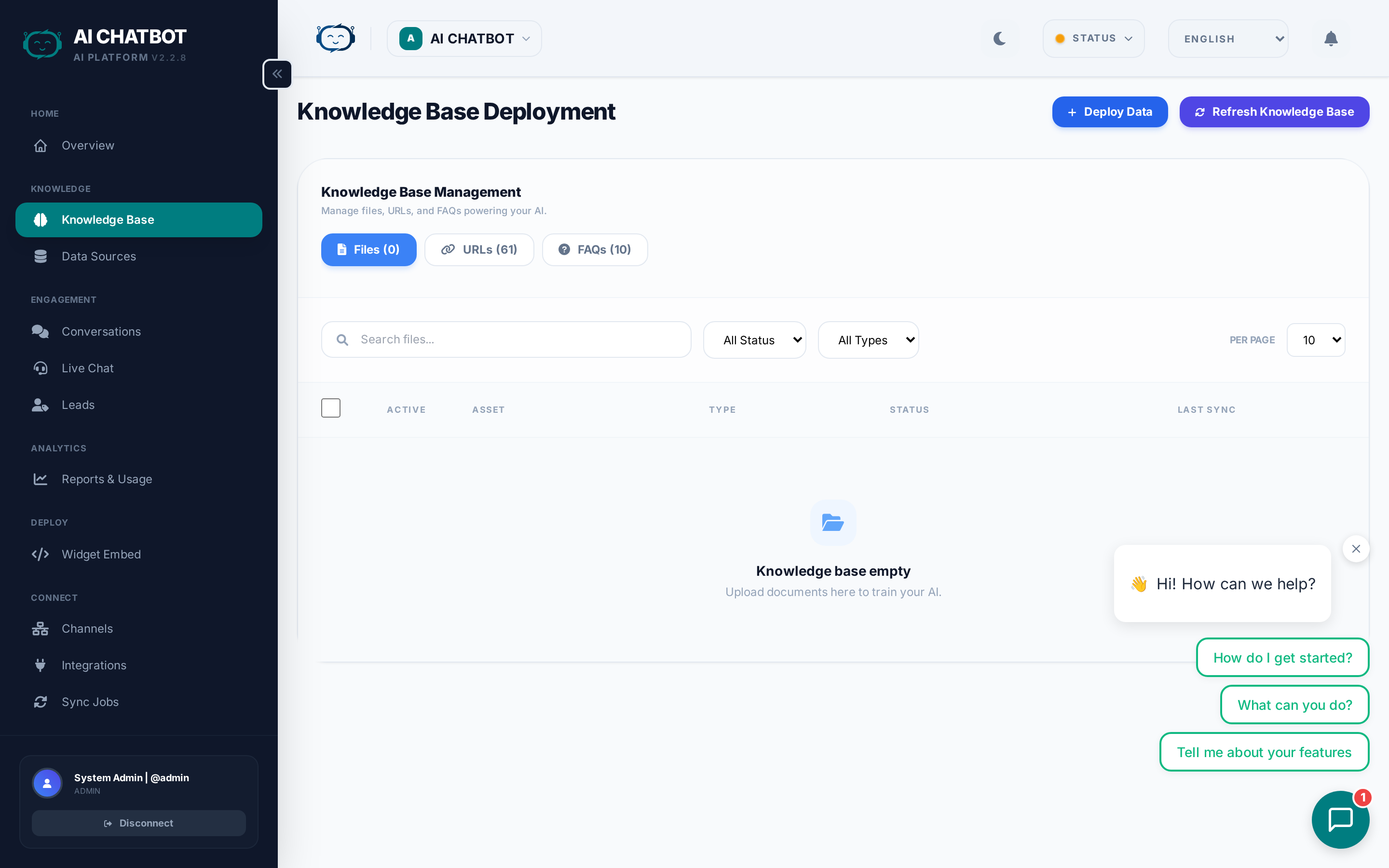Image resolution: width=1389 pixels, height=868 pixels.
Task: Toggle dark mode moon button
Action: coord(1000,39)
